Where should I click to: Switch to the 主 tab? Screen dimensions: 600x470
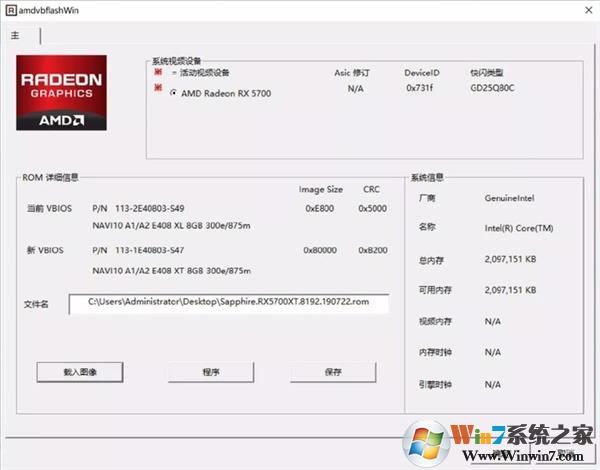pyautogui.click(x=16, y=35)
